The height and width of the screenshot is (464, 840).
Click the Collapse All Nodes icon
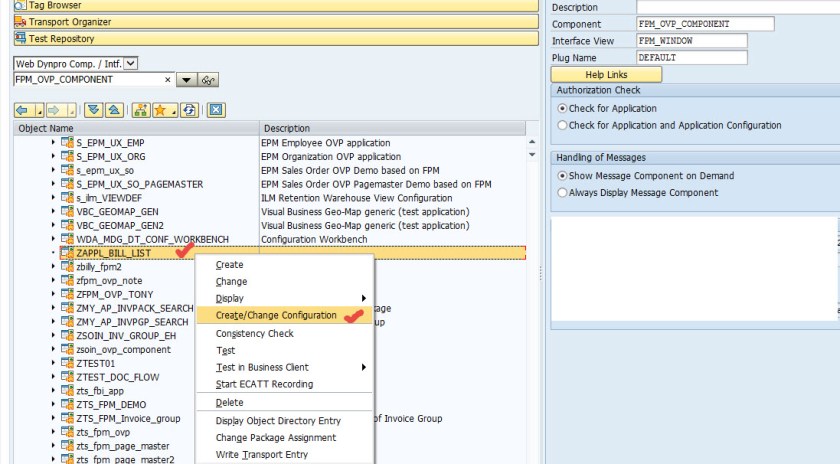click(x=114, y=110)
